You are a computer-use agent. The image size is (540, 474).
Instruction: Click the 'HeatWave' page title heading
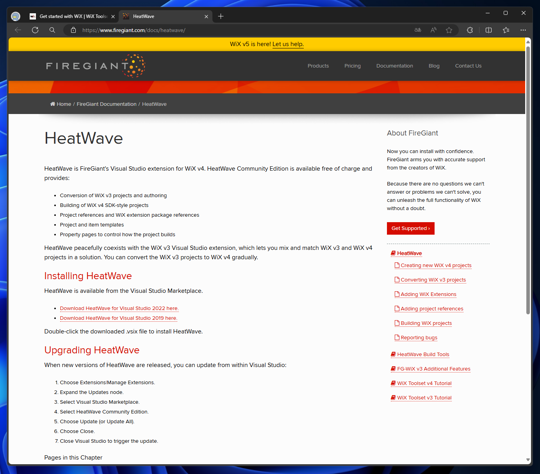click(x=84, y=138)
